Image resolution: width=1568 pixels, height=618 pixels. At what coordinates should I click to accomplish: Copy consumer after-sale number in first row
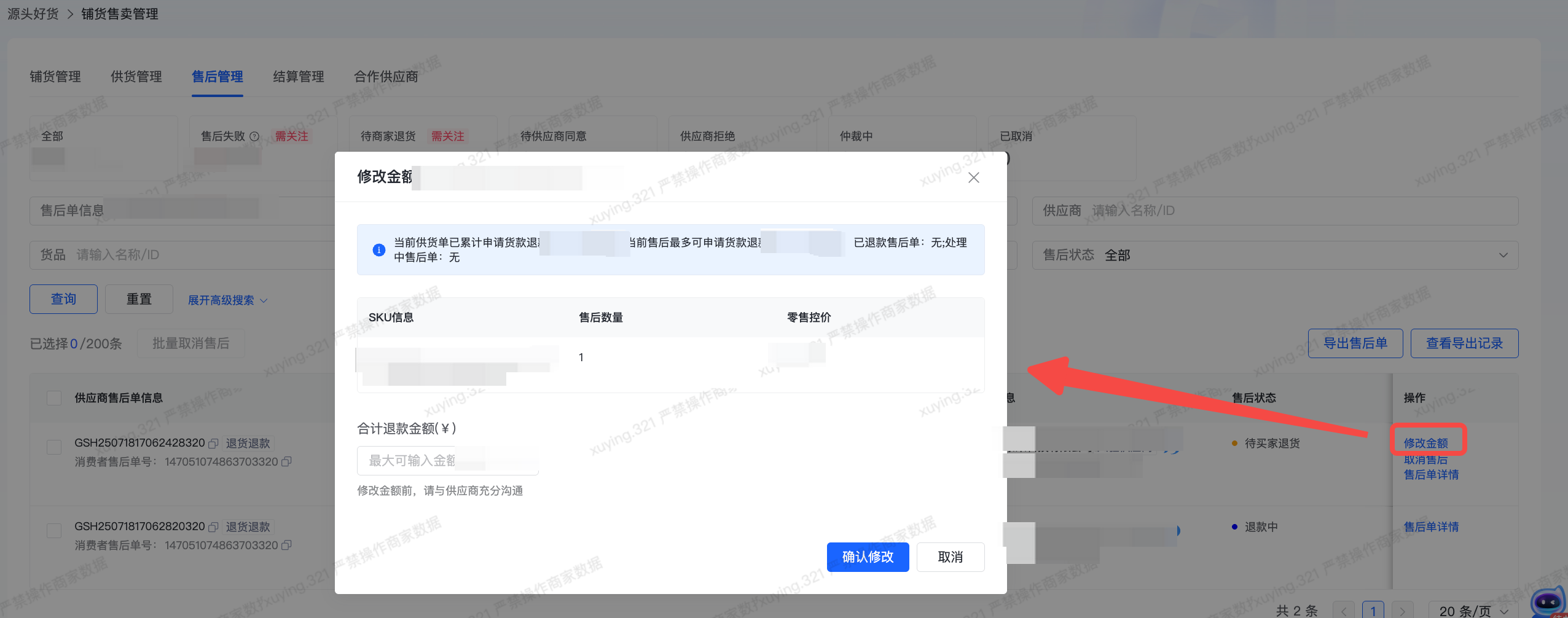[x=286, y=461]
